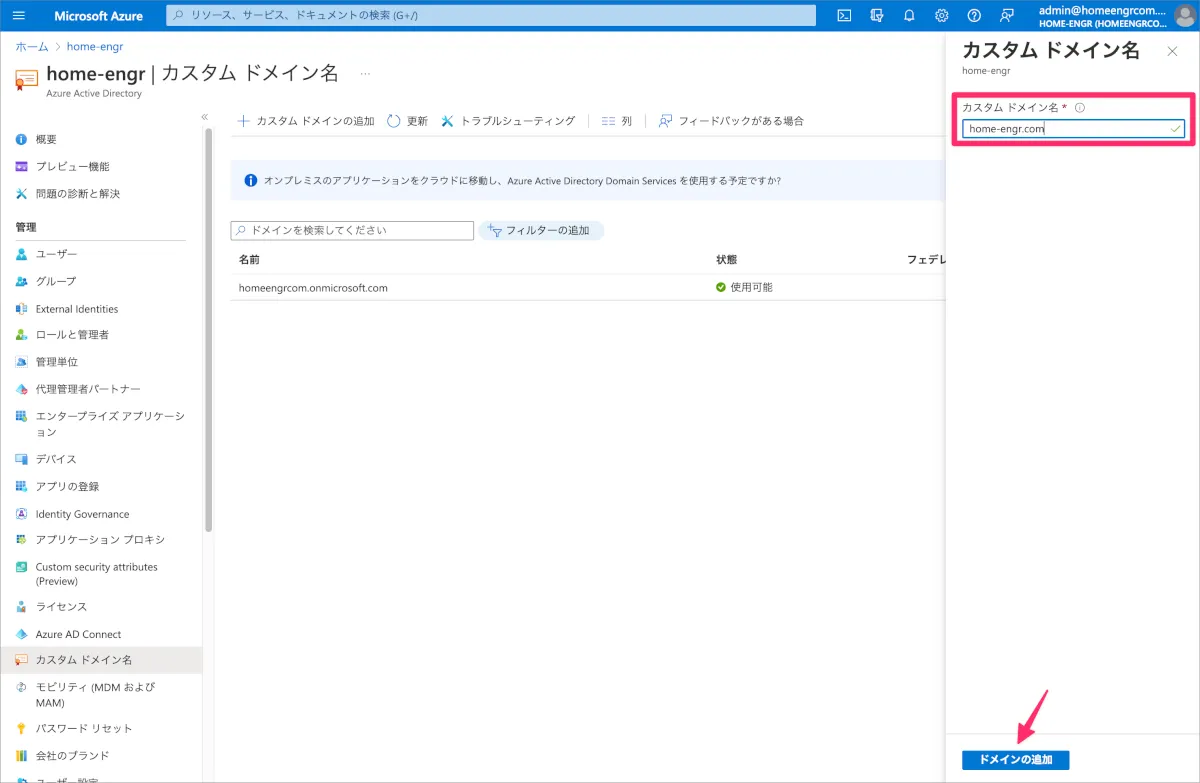Open the Cloud Shell icon in header
The height and width of the screenshot is (783, 1200).
[844, 15]
